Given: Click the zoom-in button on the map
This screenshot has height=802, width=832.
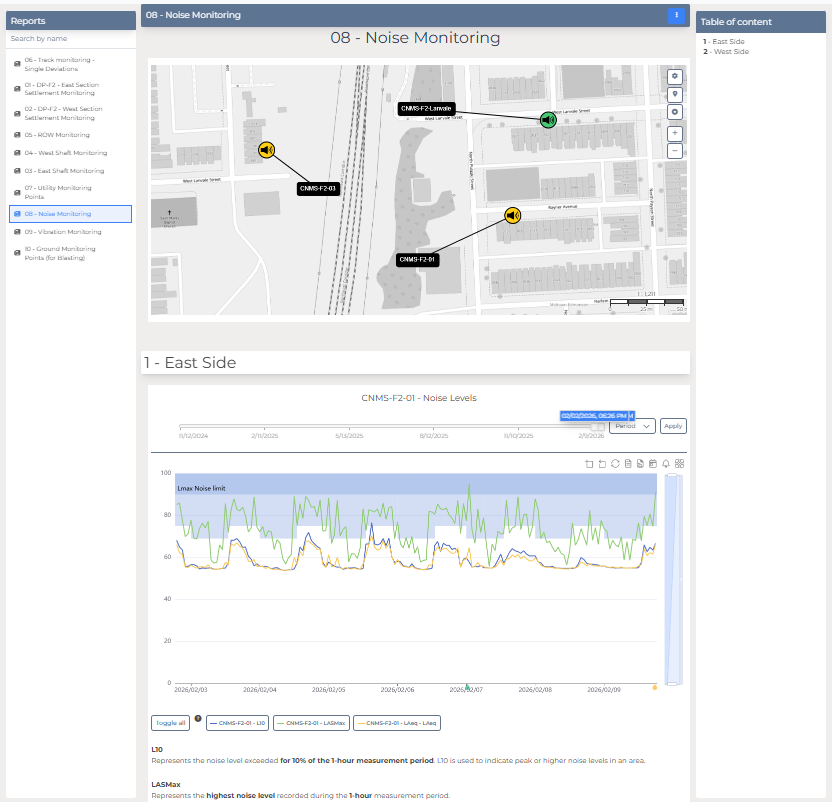Looking at the screenshot, I should tap(675, 132).
